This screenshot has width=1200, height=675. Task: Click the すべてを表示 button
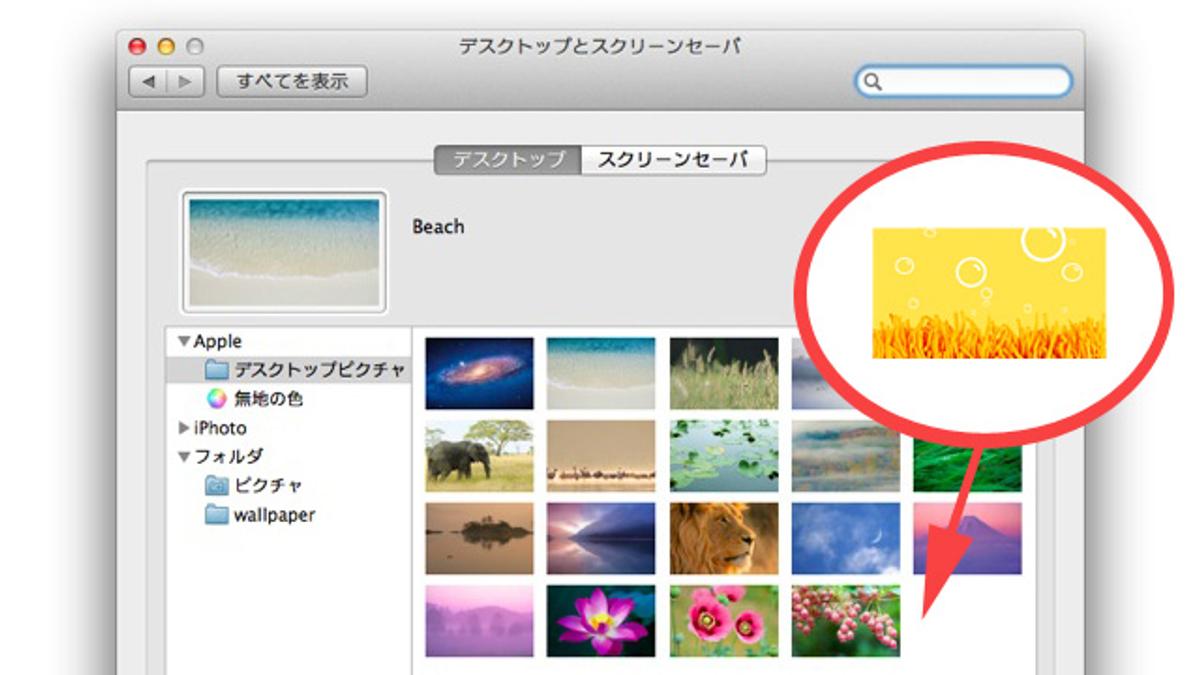pyautogui.click(x=292, y=82)
